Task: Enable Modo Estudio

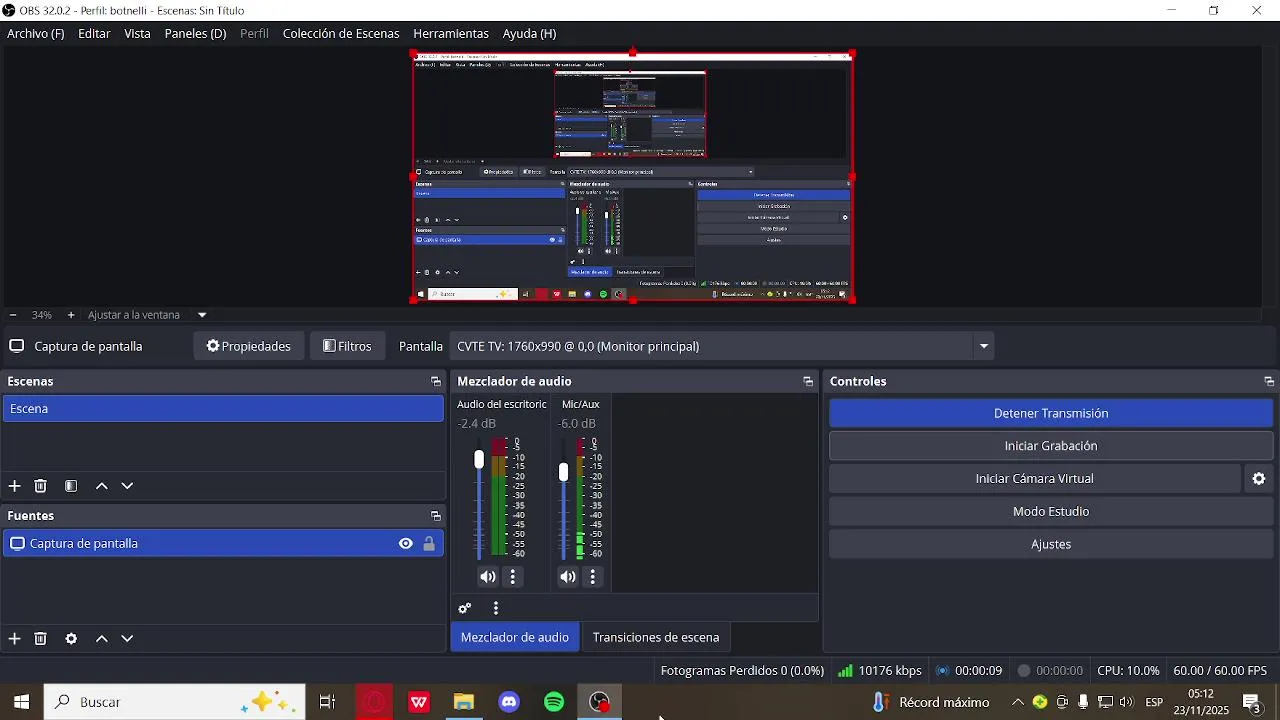Action: pyautogui.click(x=1051, y=512)
